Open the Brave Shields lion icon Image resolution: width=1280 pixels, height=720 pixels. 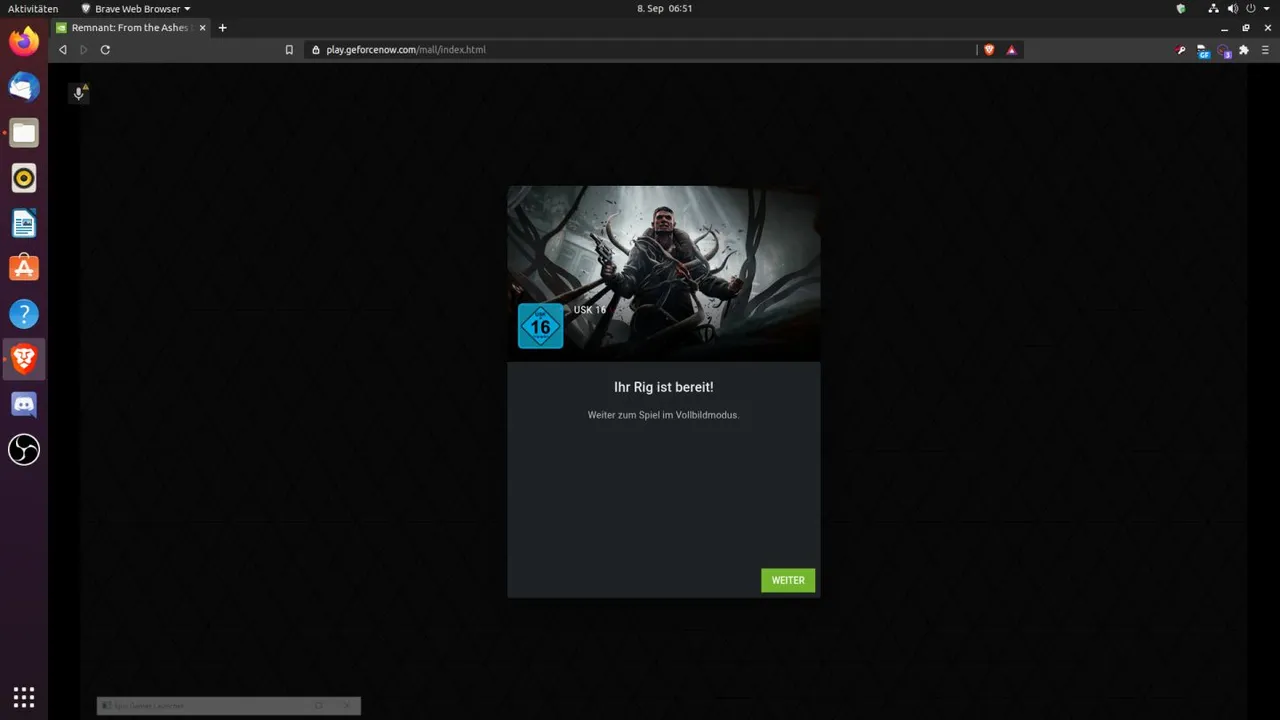point(990,49)
